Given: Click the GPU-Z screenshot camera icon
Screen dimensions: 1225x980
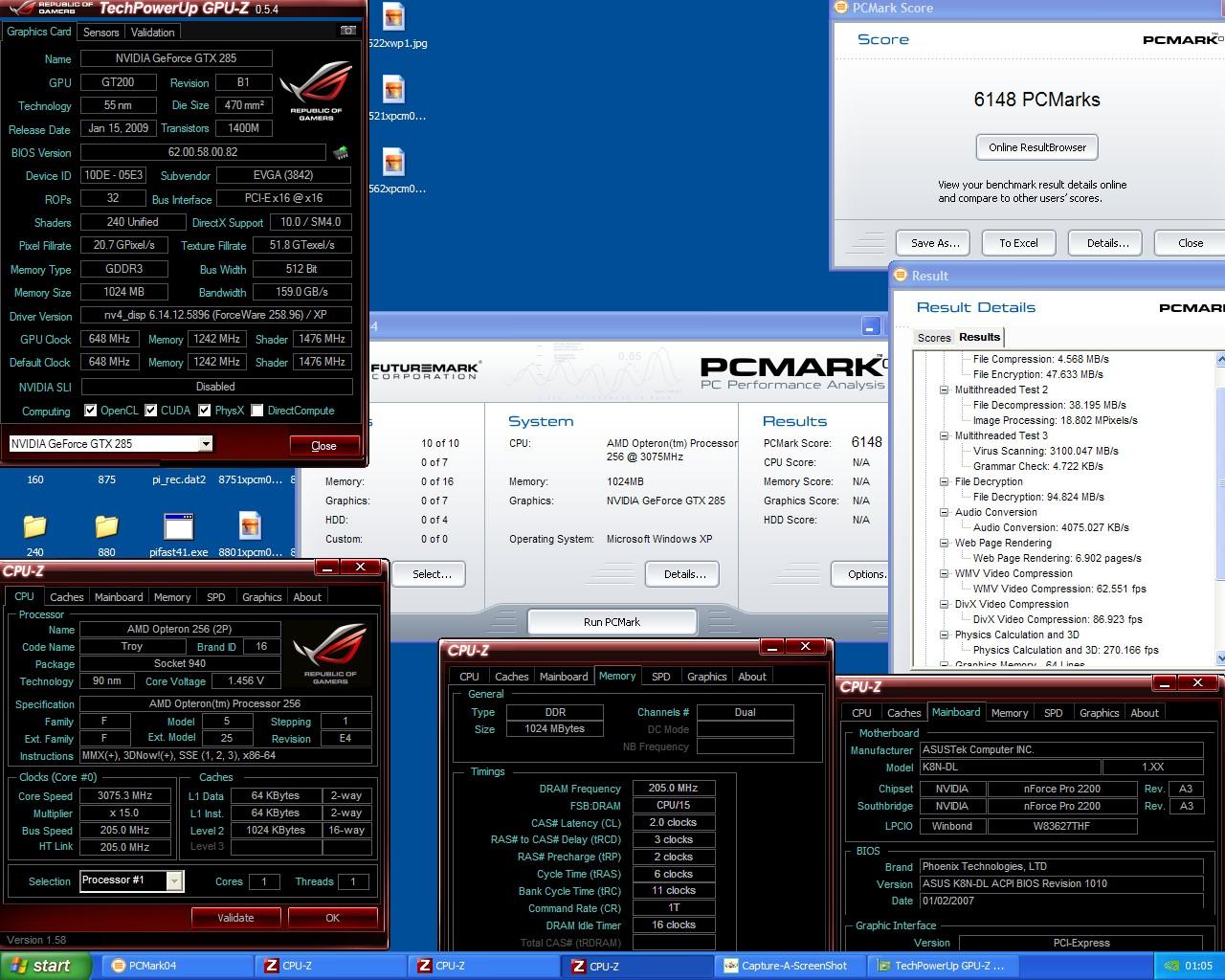Looking at the screenshot, I should (x=348, y=31).
